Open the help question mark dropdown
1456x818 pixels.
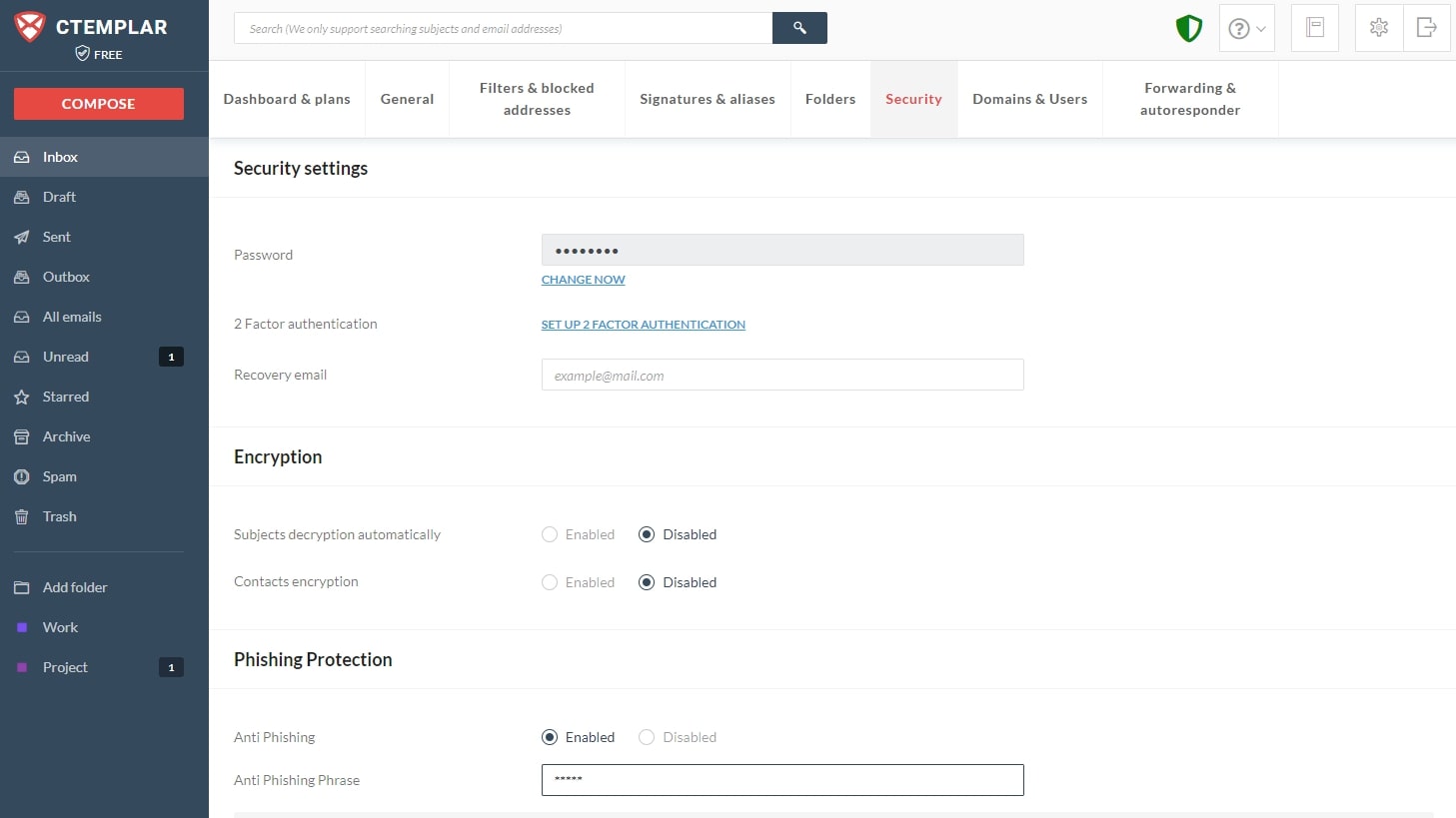click(1246, 28)
